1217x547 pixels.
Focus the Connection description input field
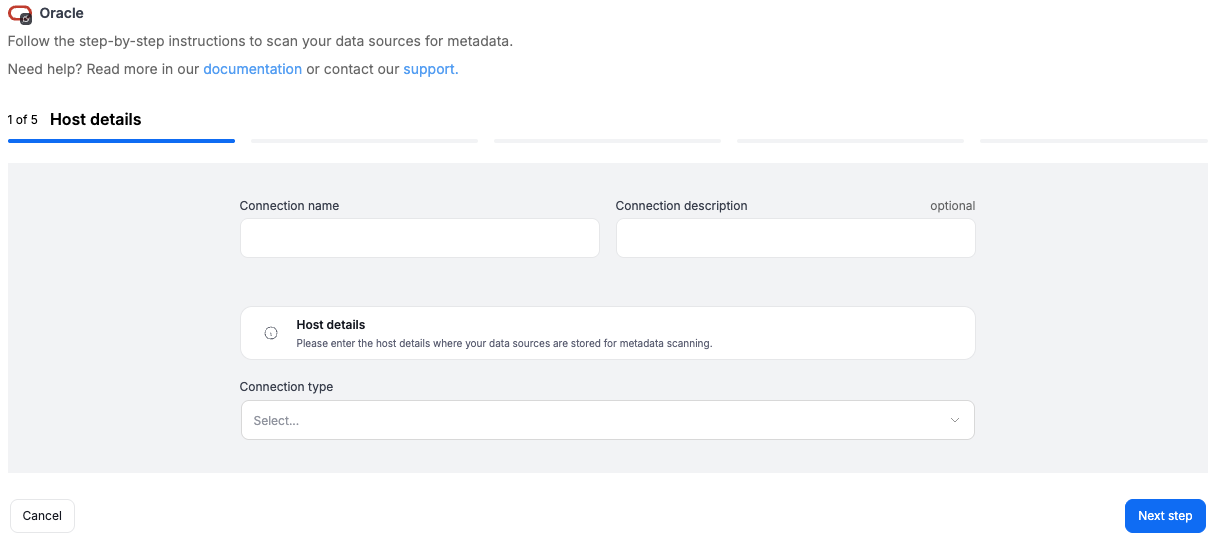[x=795, y=238]
